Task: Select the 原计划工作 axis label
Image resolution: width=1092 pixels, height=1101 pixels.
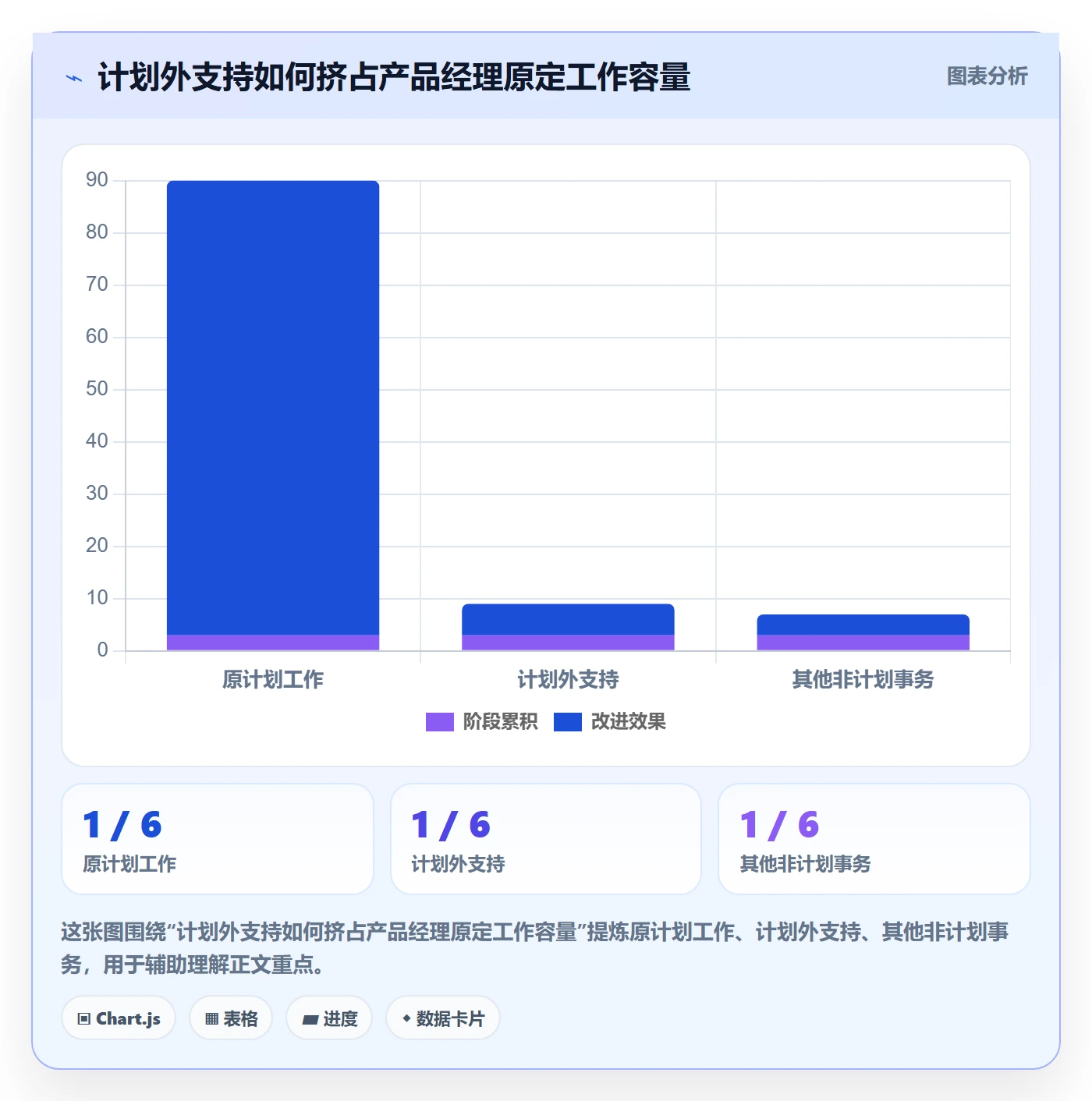Action: (x=273, y=680)
